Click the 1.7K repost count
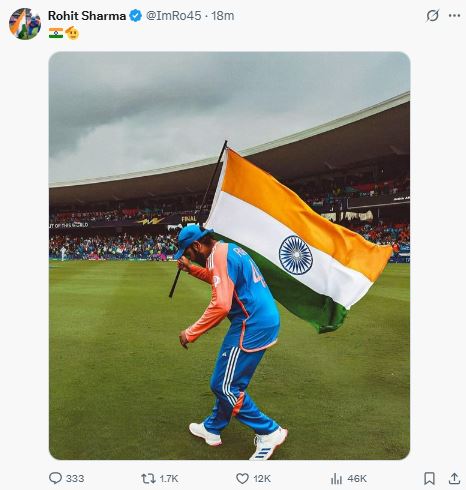The image size is (466, 490). pos(169,479)
